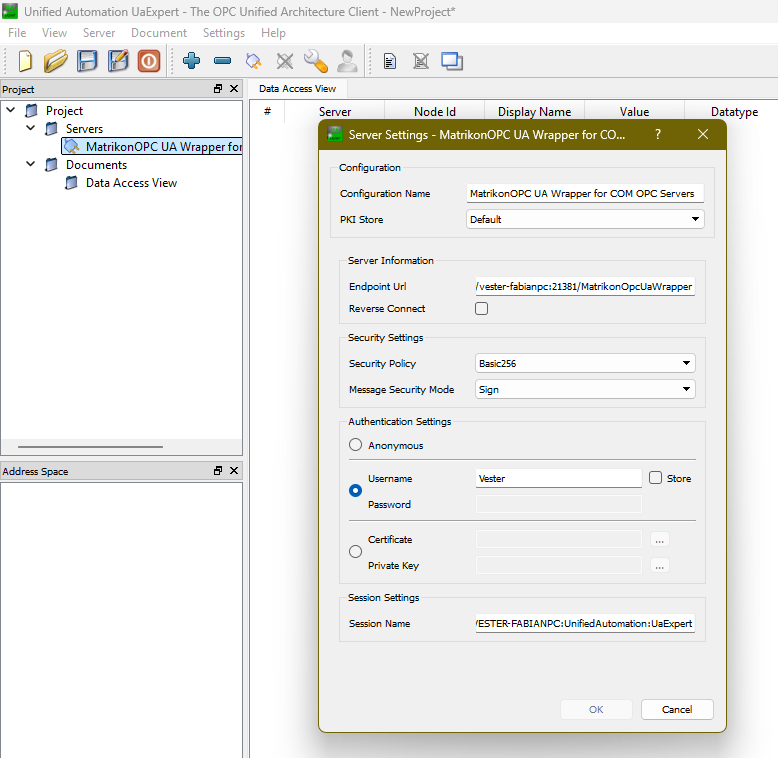Image resolution: width=778 pixels, height=758 pixels.
Task: Select Data Access View tree item
Action: click(x=131, y=183)
